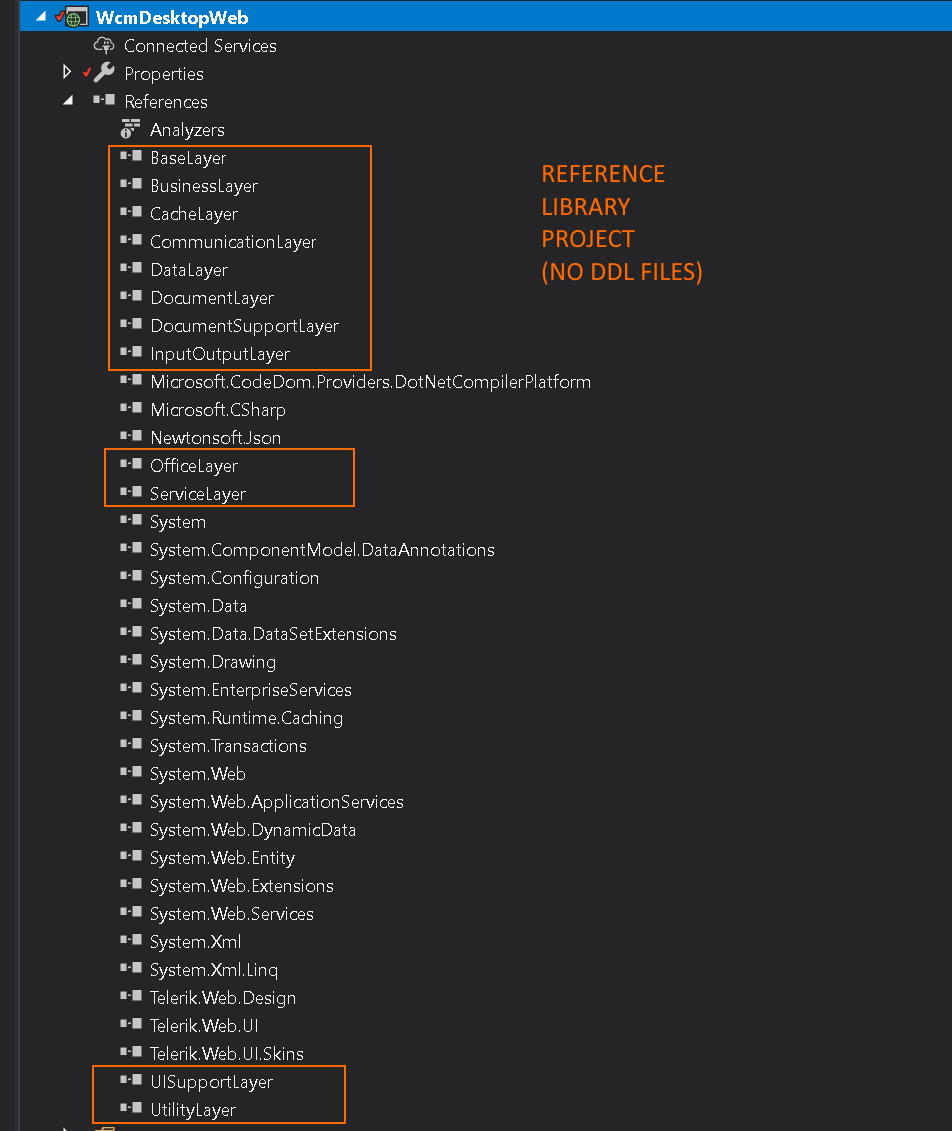This screenshot has width=952, height=1131.
Task: Select the Analyzers icon under References
Action: coord(128,129)
